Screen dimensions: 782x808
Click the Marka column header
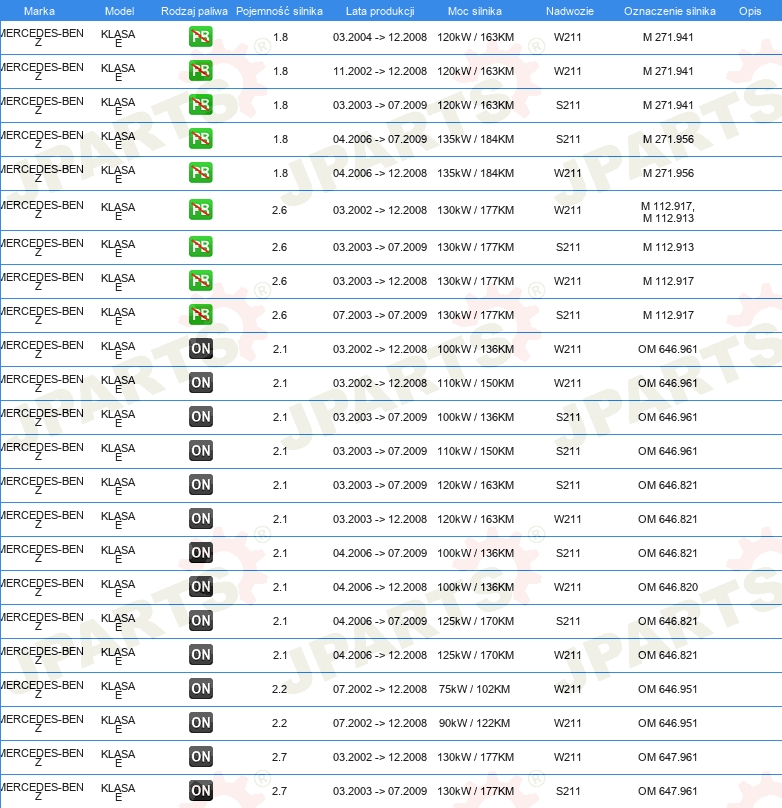(39, 11)
